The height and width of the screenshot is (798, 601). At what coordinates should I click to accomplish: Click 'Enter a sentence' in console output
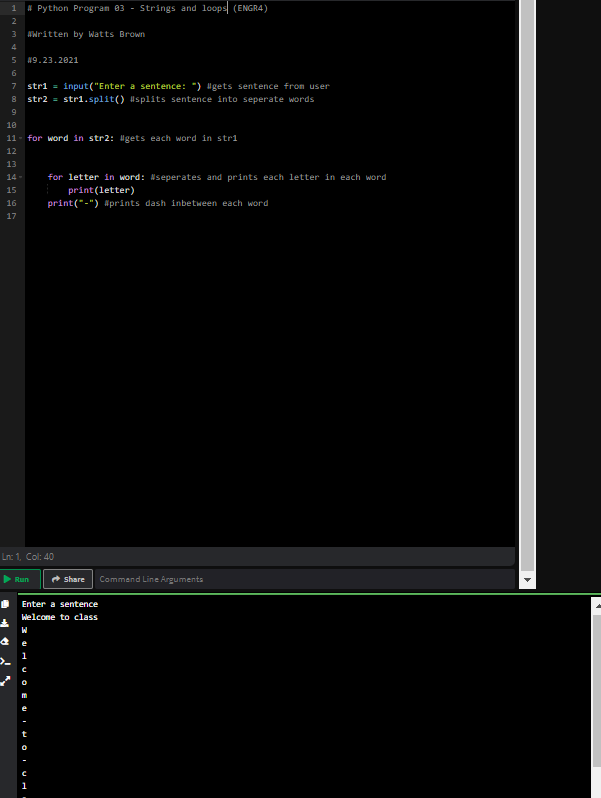click(60, 604)
